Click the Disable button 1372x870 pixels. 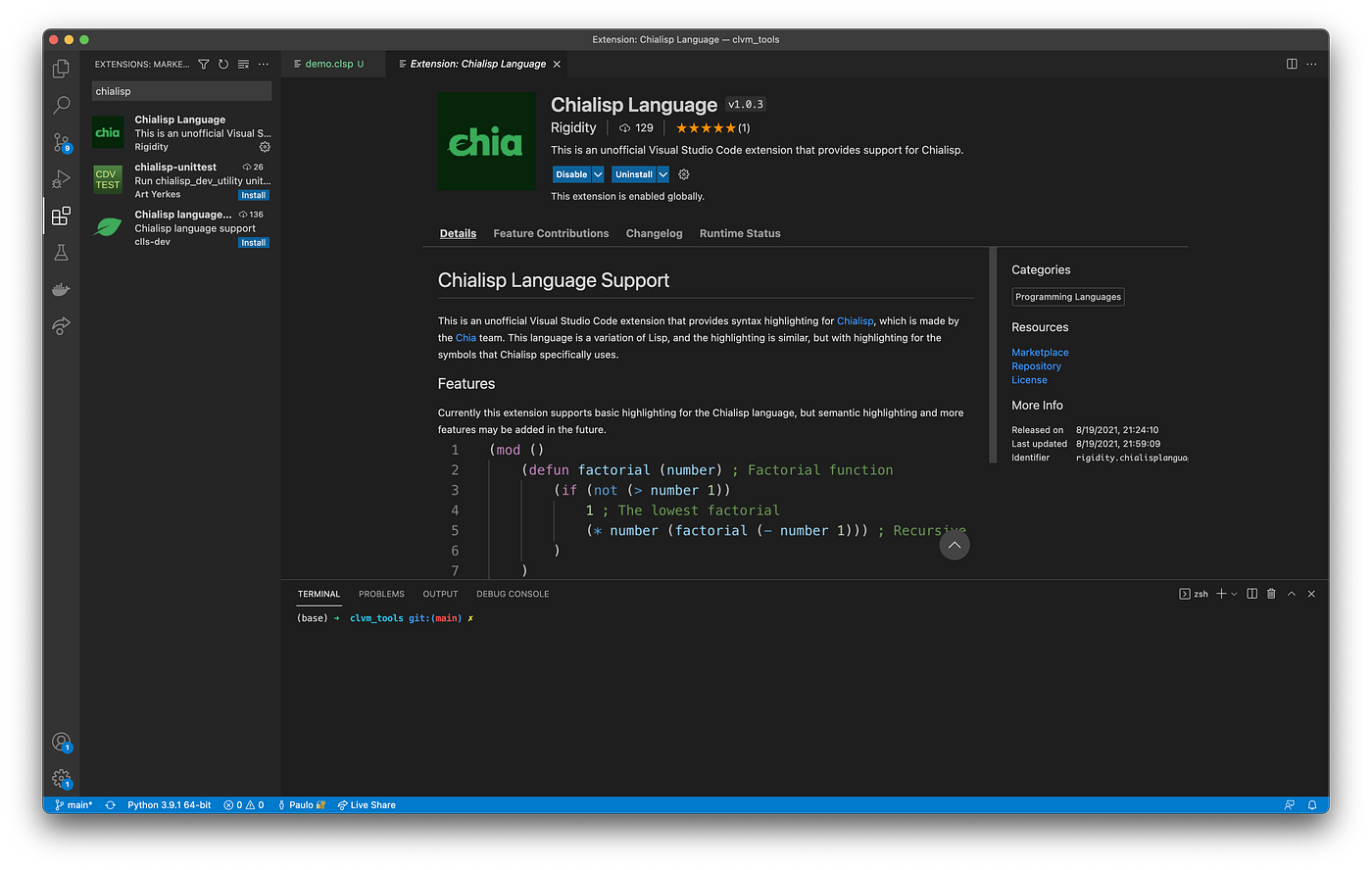[x=571, y=174]
